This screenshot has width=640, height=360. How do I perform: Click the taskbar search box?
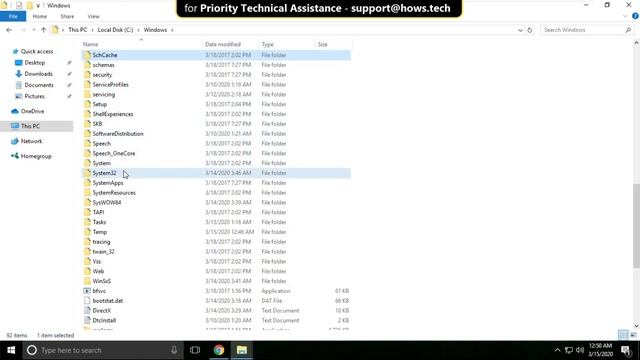[x=103, y=350]
